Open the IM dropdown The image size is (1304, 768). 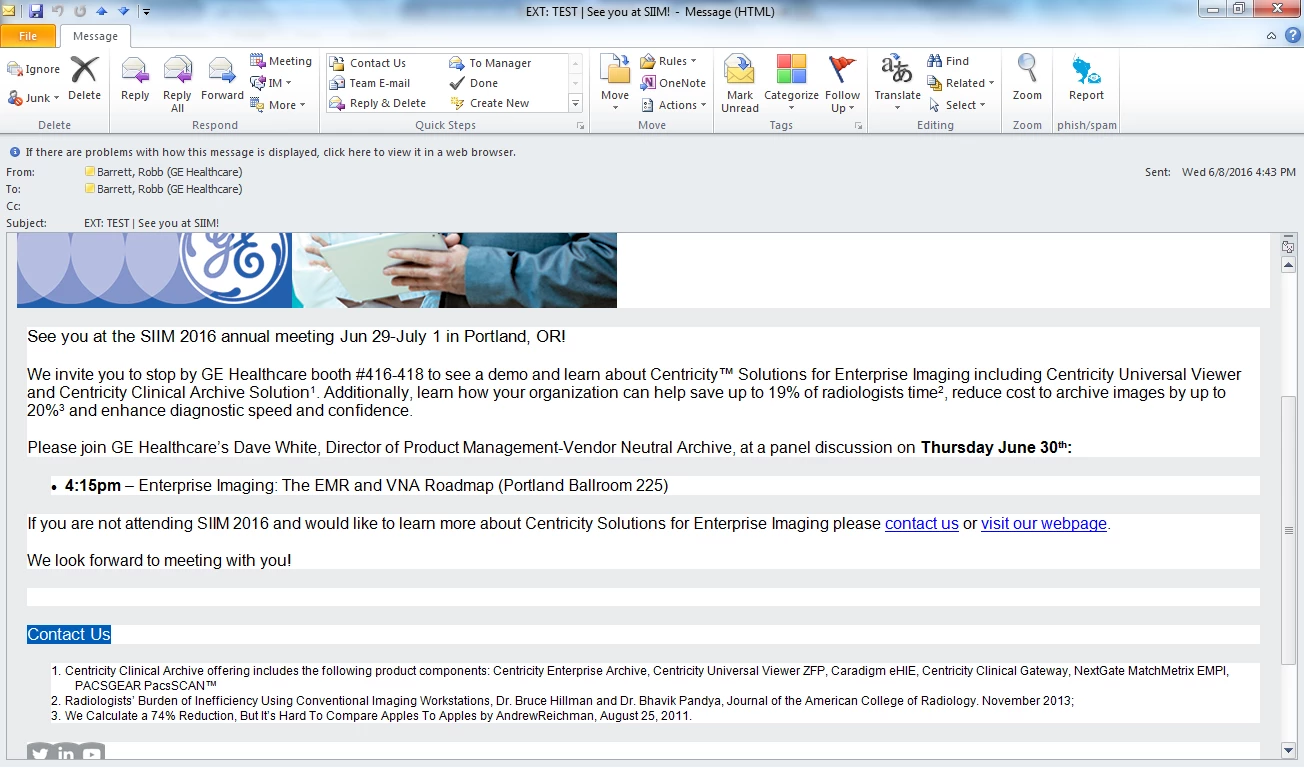click(271, 83)
